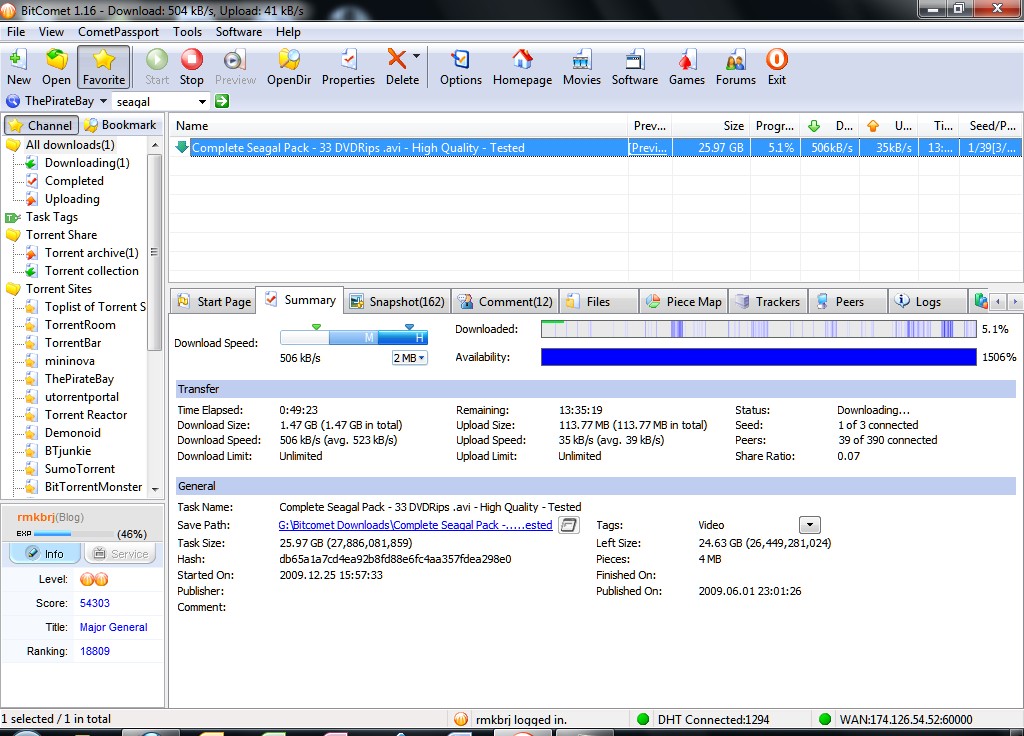This screenshot has width=1024, height=736.
Task: Open the Tags dropdown arrow
Action: 810,524
